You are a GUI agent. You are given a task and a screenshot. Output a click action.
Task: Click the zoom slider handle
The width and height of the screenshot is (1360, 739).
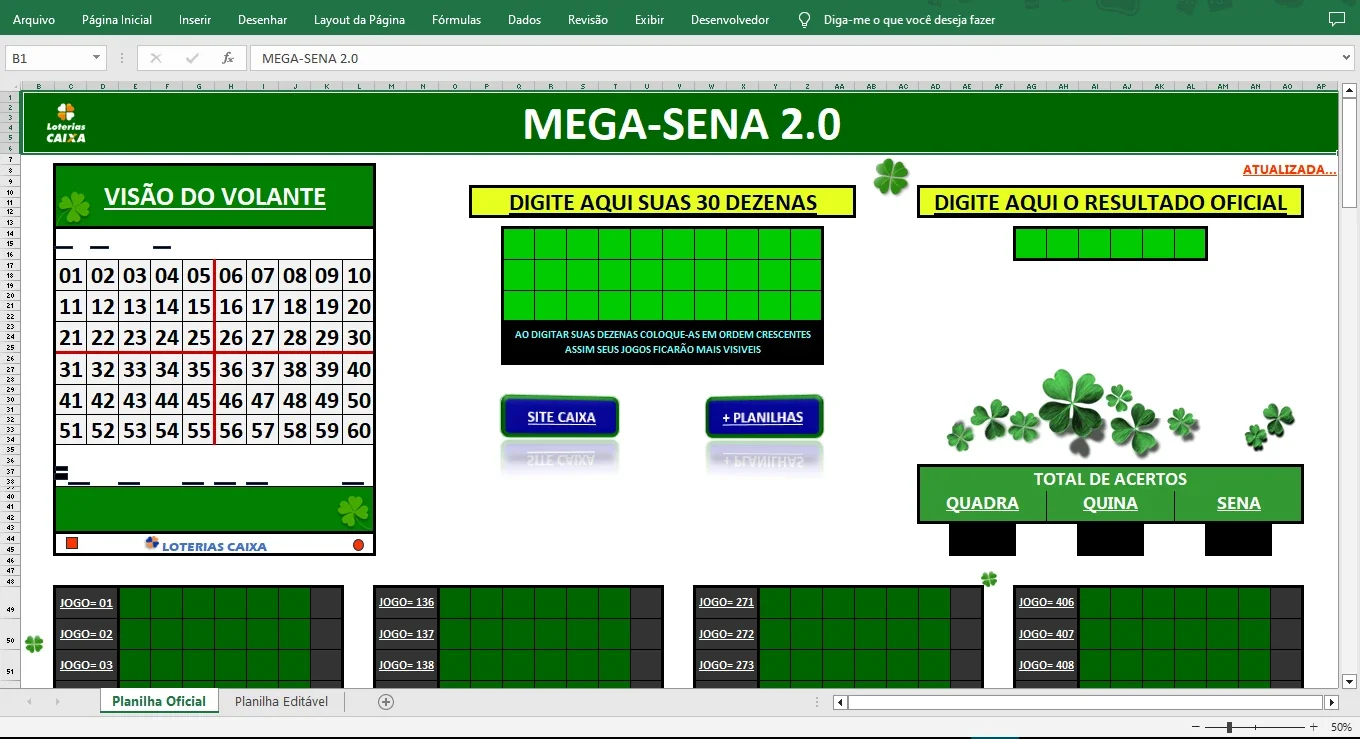(x=1229, y=727)
